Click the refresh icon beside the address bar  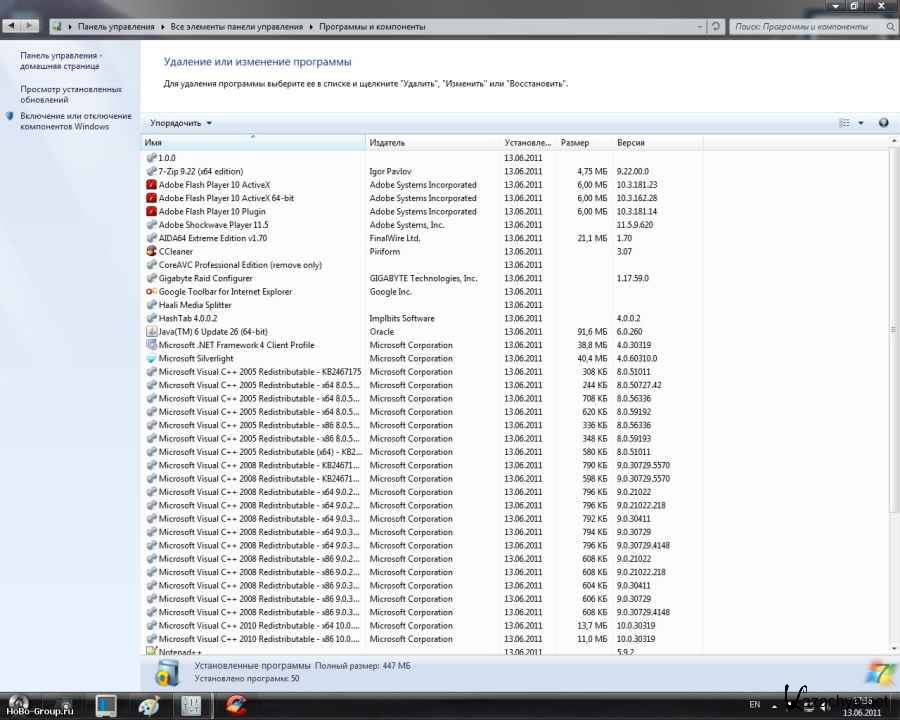[716, 26]
